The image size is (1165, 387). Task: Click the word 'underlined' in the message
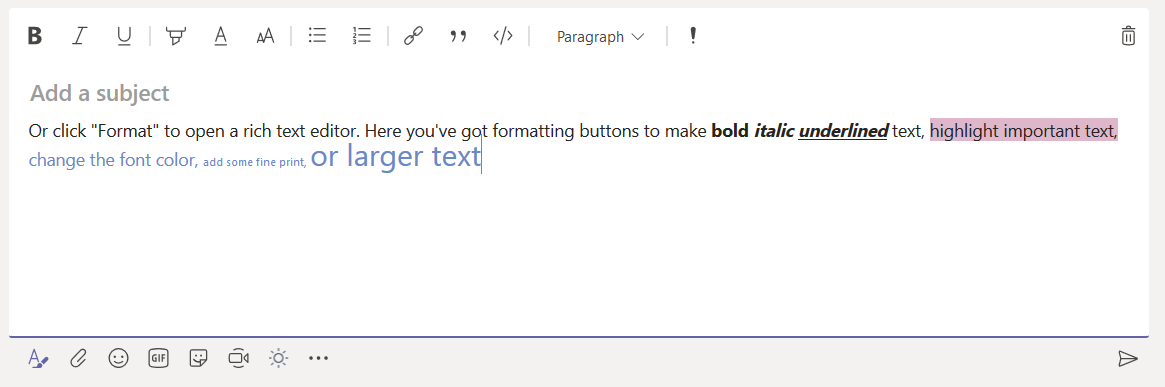843,131
